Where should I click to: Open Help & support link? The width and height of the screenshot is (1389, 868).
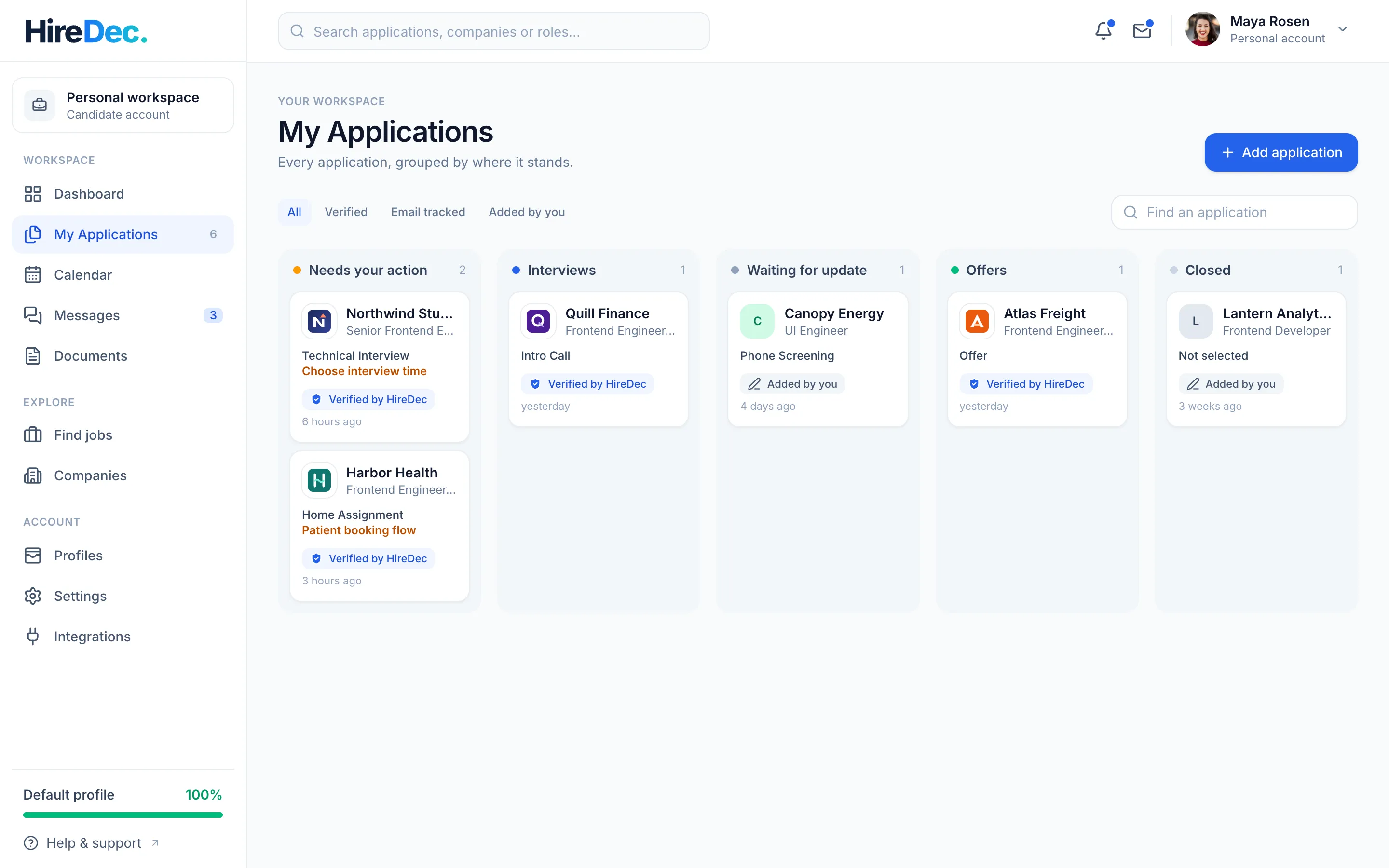(92, 843)
